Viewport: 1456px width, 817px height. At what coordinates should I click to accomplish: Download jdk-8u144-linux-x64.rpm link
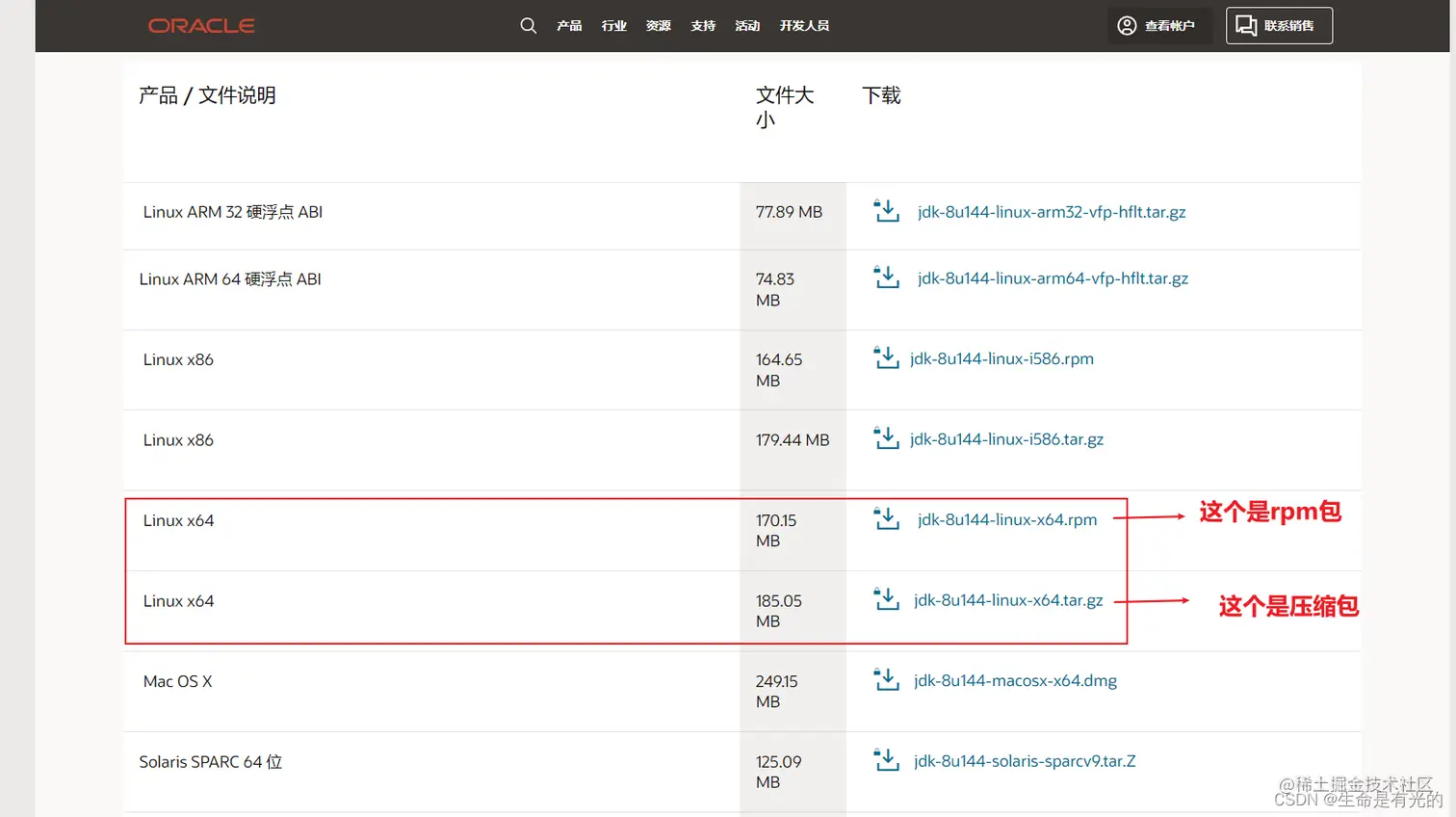[1007, 520]
